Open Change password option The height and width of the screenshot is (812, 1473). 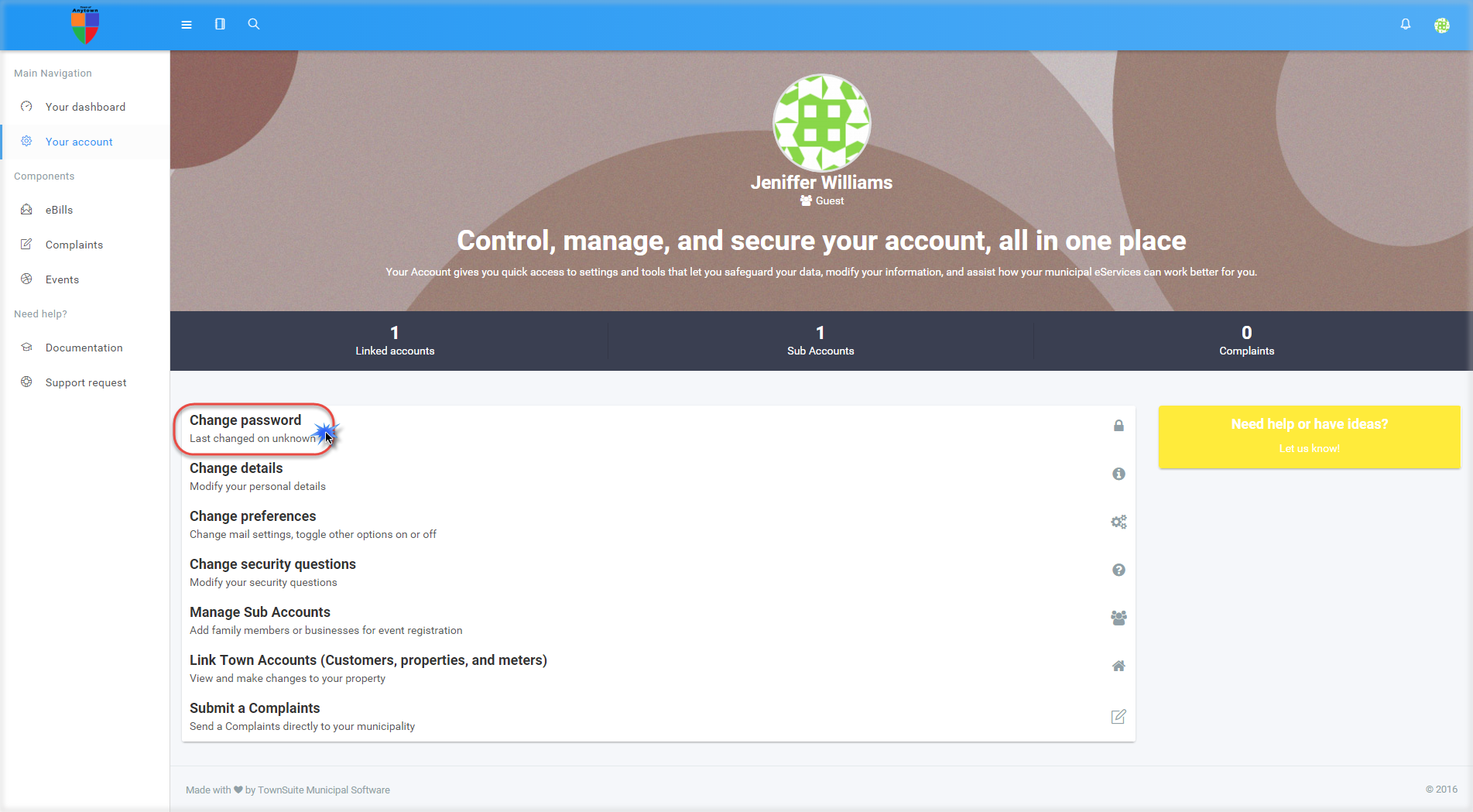pyautogui.click(x=658, y=429)
